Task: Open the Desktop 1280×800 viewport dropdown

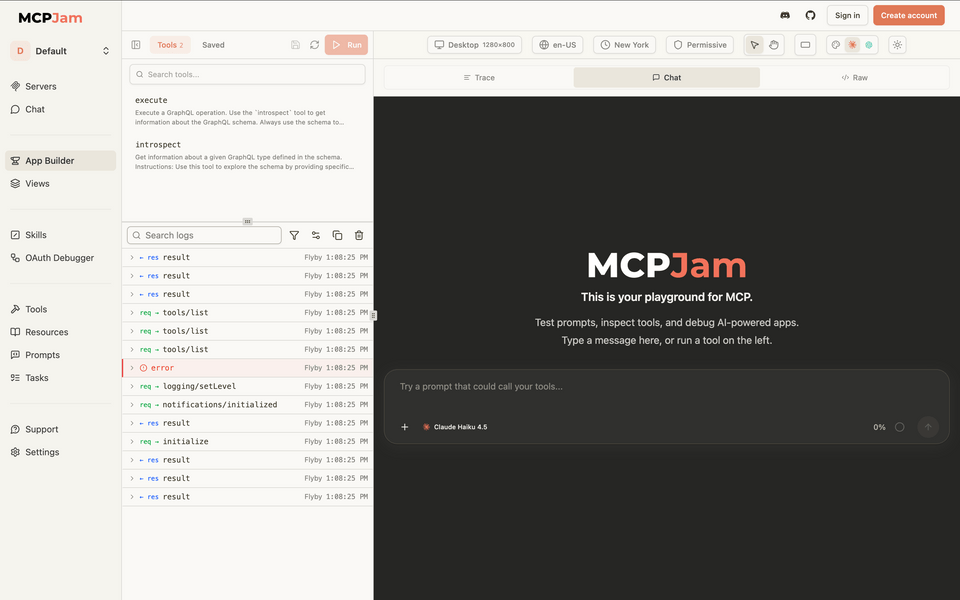Action: pos(474,44)
